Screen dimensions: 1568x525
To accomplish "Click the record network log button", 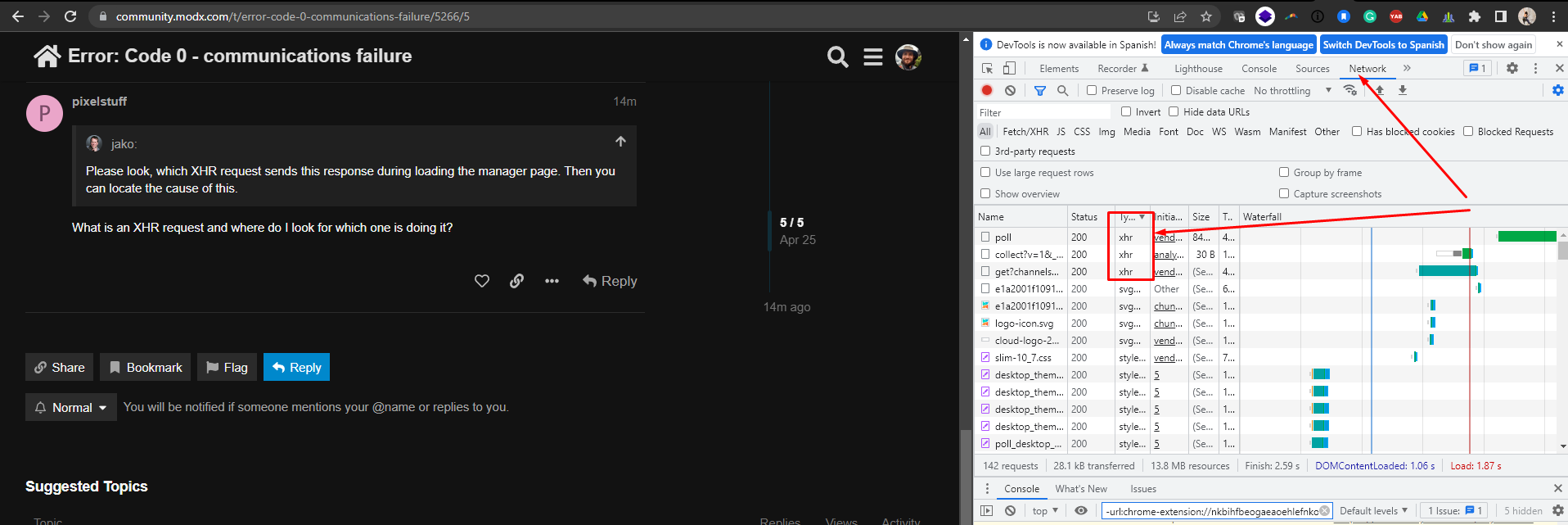I will tap(987, 91).
